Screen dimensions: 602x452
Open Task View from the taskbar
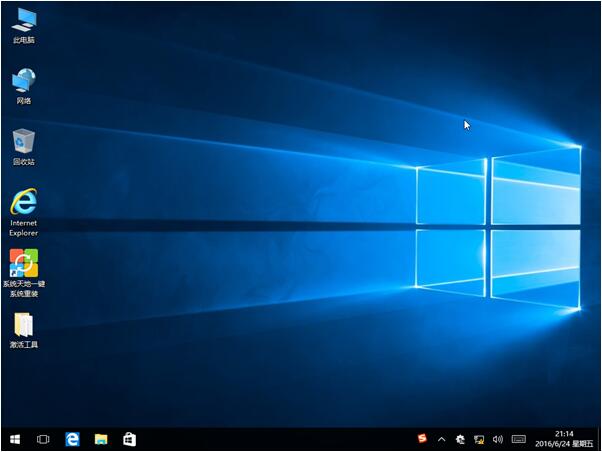(43, 439)
